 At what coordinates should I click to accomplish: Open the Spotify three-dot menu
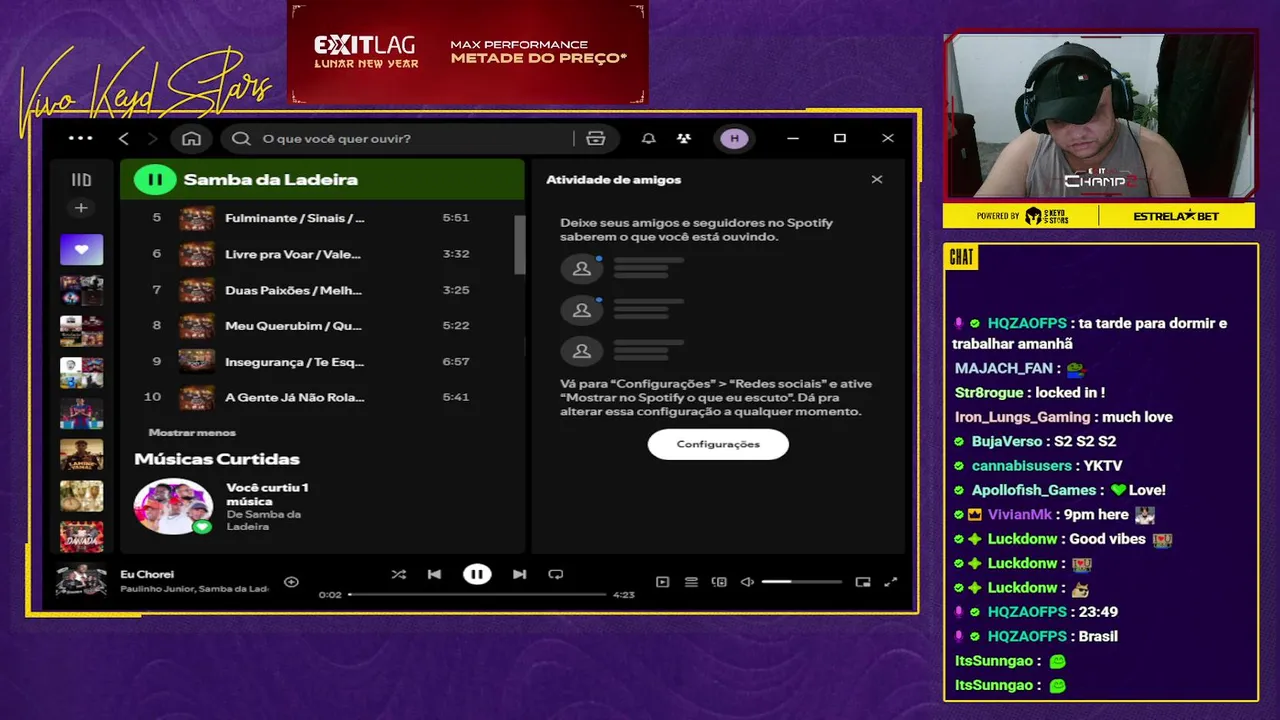coord(80,139)
